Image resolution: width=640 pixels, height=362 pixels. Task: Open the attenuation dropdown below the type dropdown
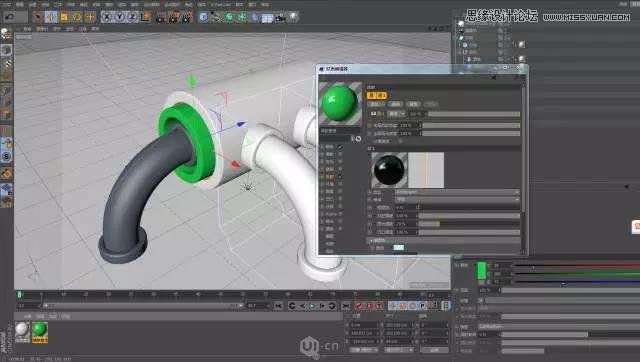(x=457, y=200)
